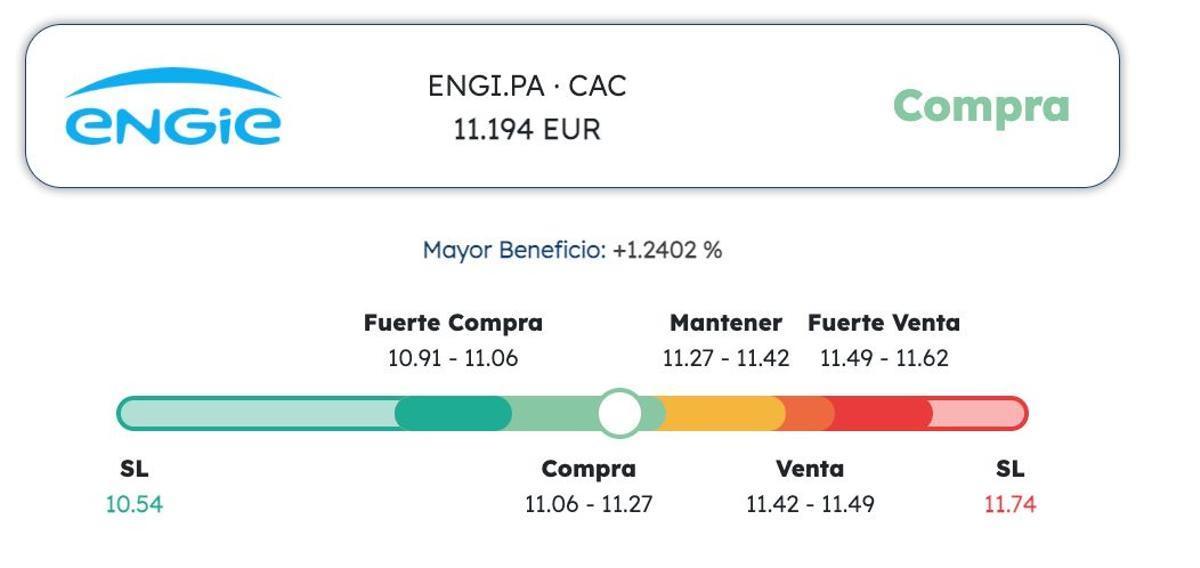
Task: Click the 11.194 EUR price
Action: [x=527, y=130]
